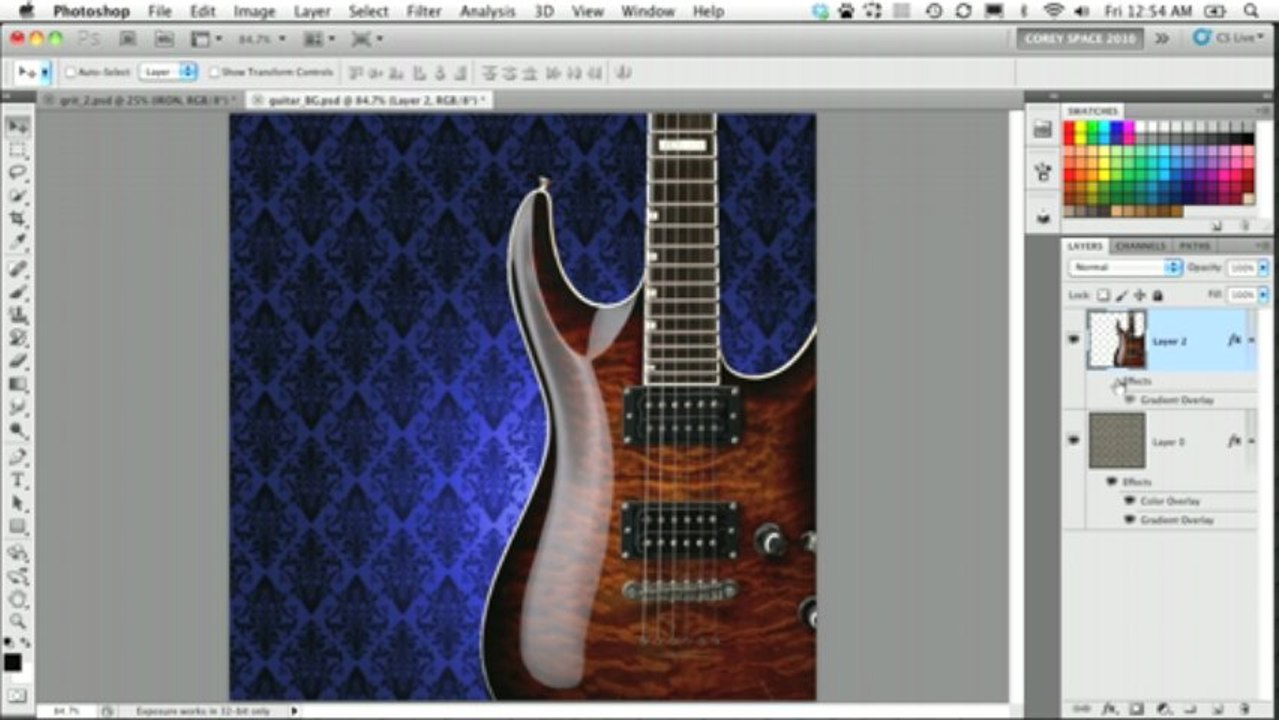Collapse Layer 0 effects list arrow
This screenshot has height=720, width=1279.
[1250, 441]
